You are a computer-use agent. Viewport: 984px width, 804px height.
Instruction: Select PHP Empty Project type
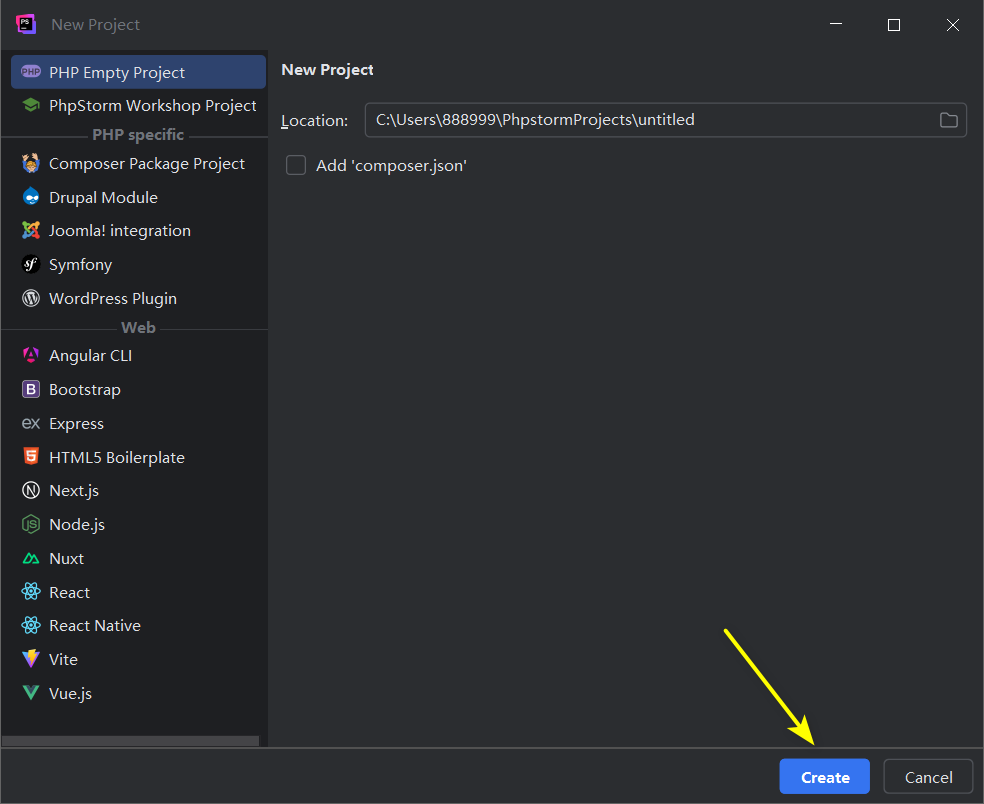coord(138,72)
